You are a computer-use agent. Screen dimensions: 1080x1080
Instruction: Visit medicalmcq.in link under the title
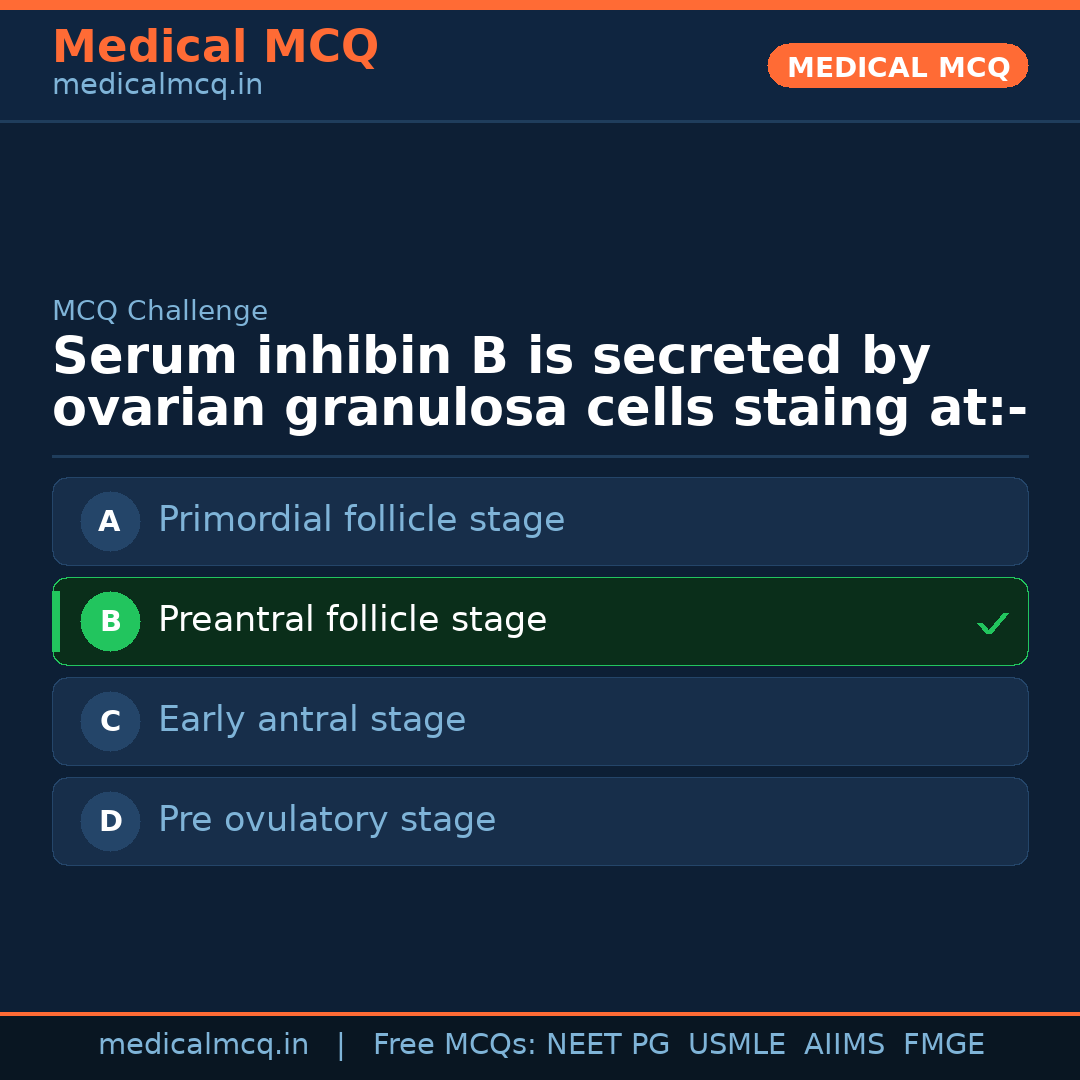click(x=157, y=86)
